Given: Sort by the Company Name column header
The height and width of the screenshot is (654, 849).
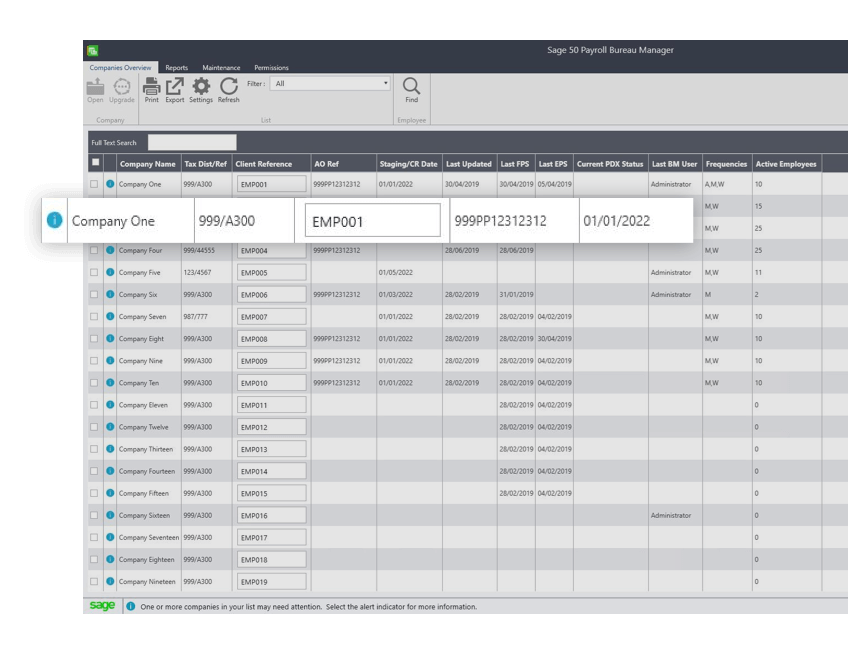Looking at the screenshot, I should [x=147, y=164].
